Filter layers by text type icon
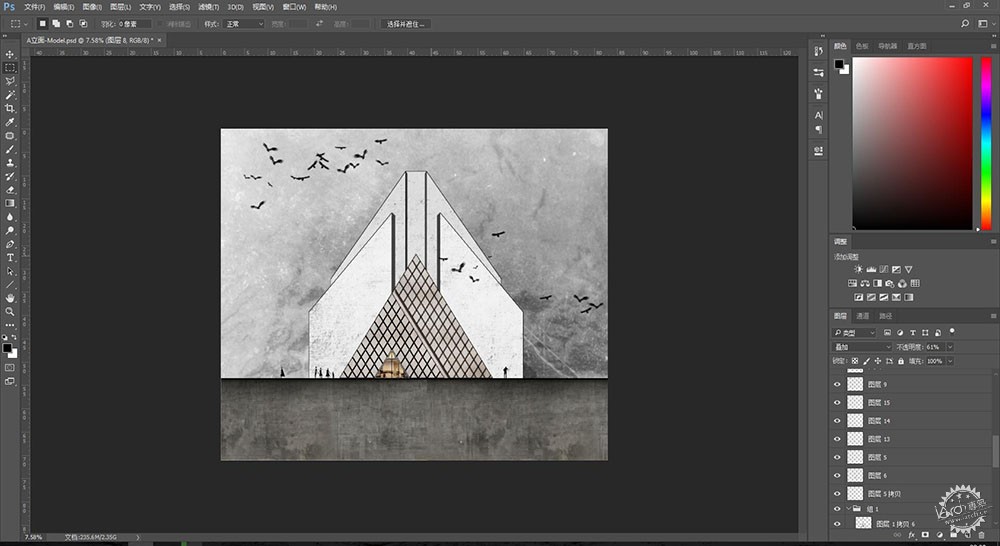 coord(913,332)
